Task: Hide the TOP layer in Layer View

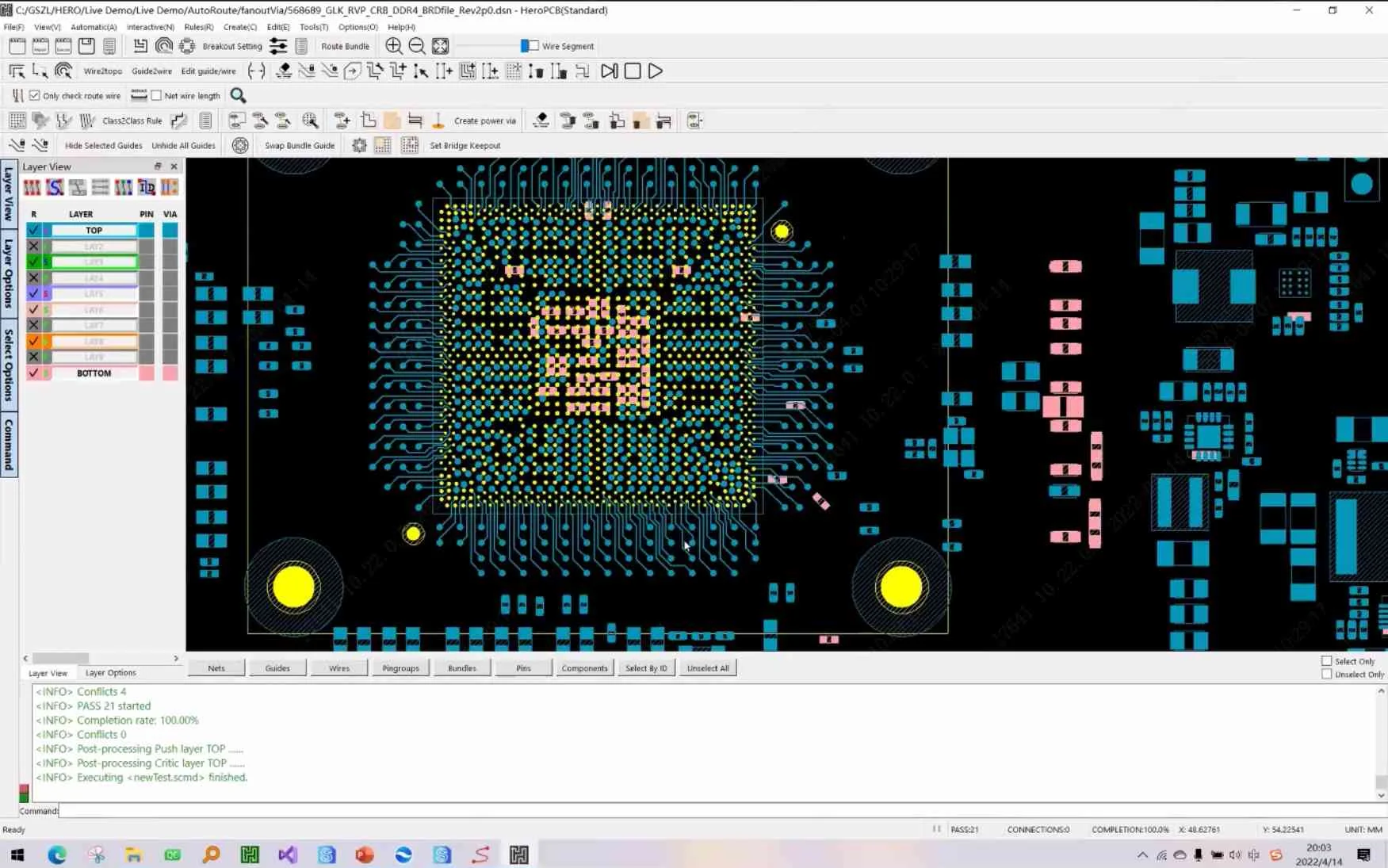Action: 33,230
